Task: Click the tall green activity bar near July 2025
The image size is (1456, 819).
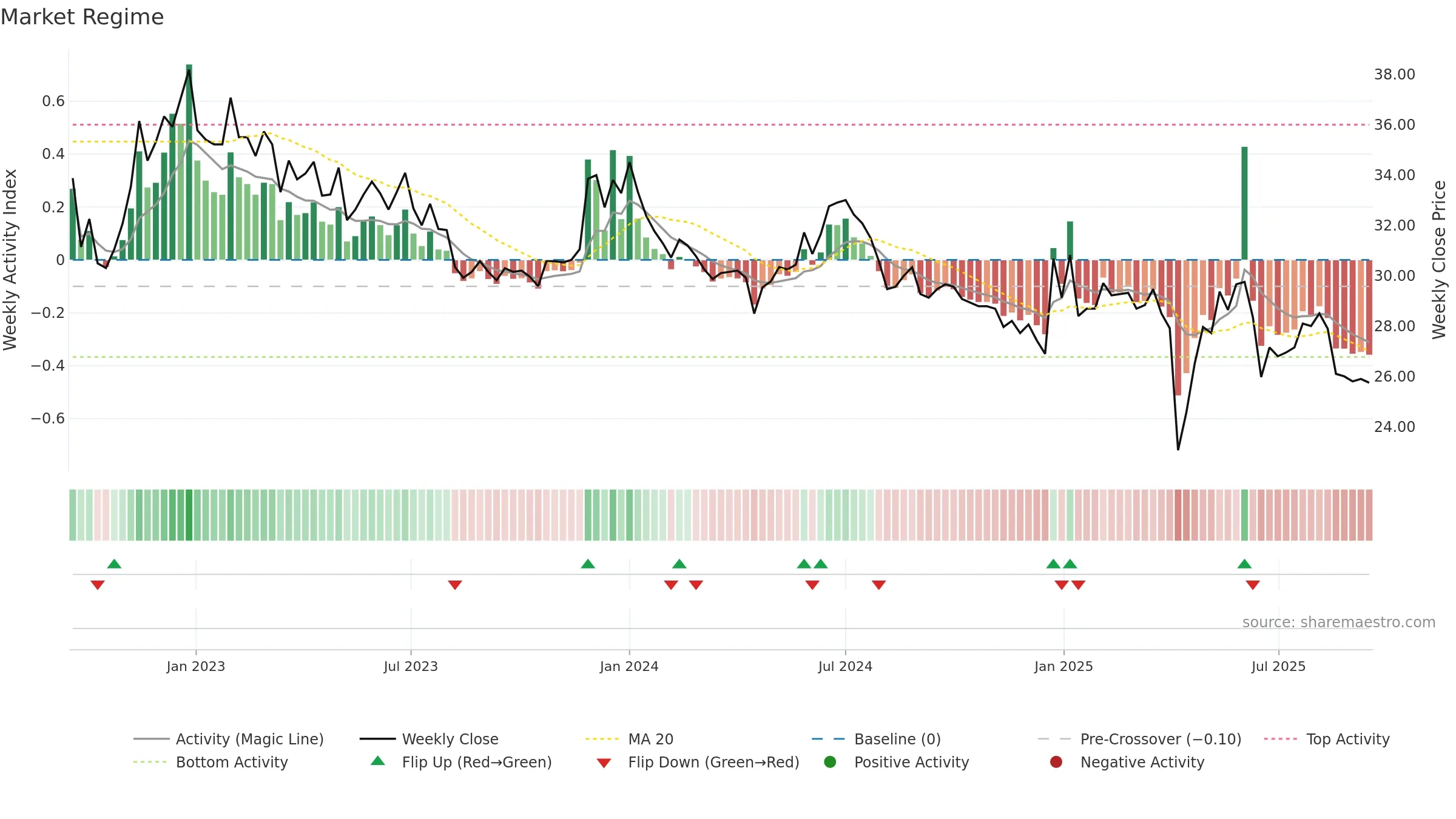Action: click(x=1244, y=203)
